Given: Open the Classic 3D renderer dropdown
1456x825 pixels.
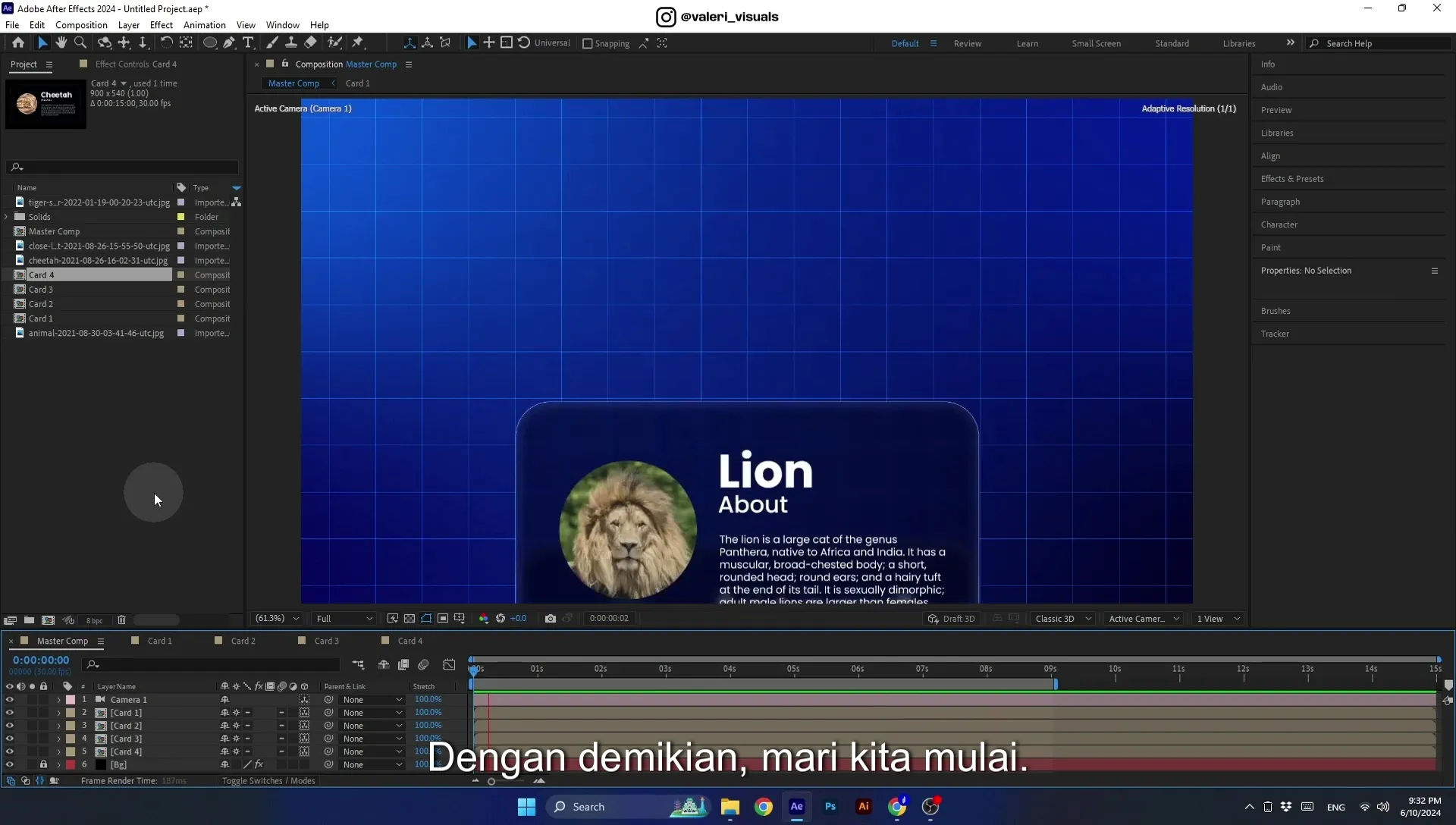Looking at the screenshot, I should [1063, 619].
